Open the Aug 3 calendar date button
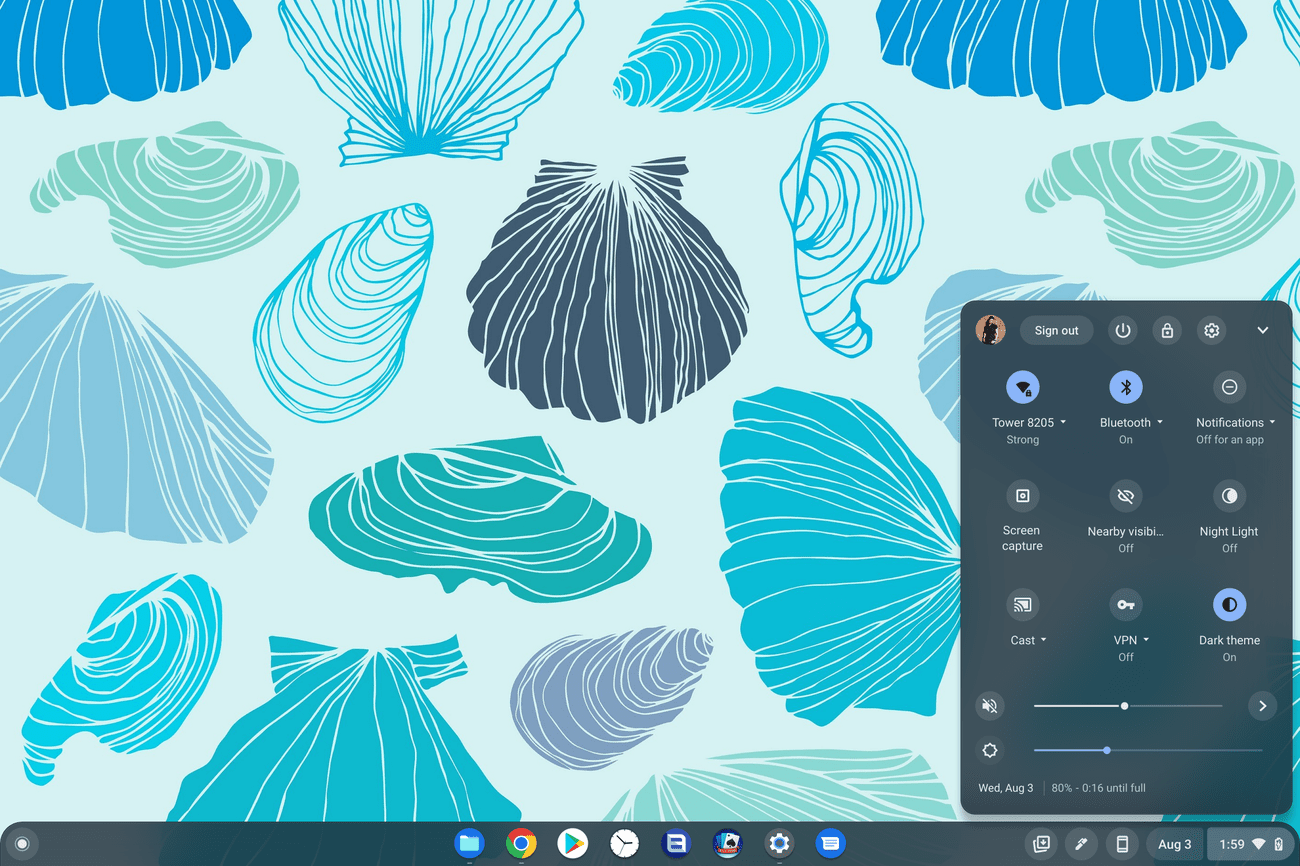This screenshot has height=866, width=1300. [1174, 844]
